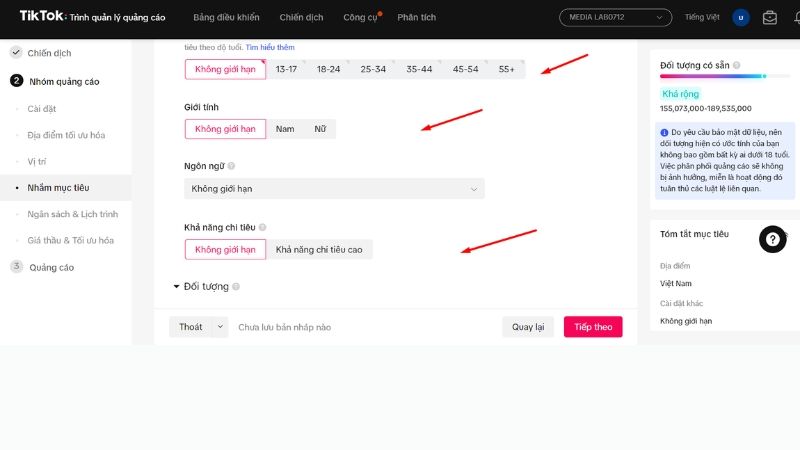Select age range 55+
Screen dimensions: 800x450
pyautogui.click(x=507, y=69)
